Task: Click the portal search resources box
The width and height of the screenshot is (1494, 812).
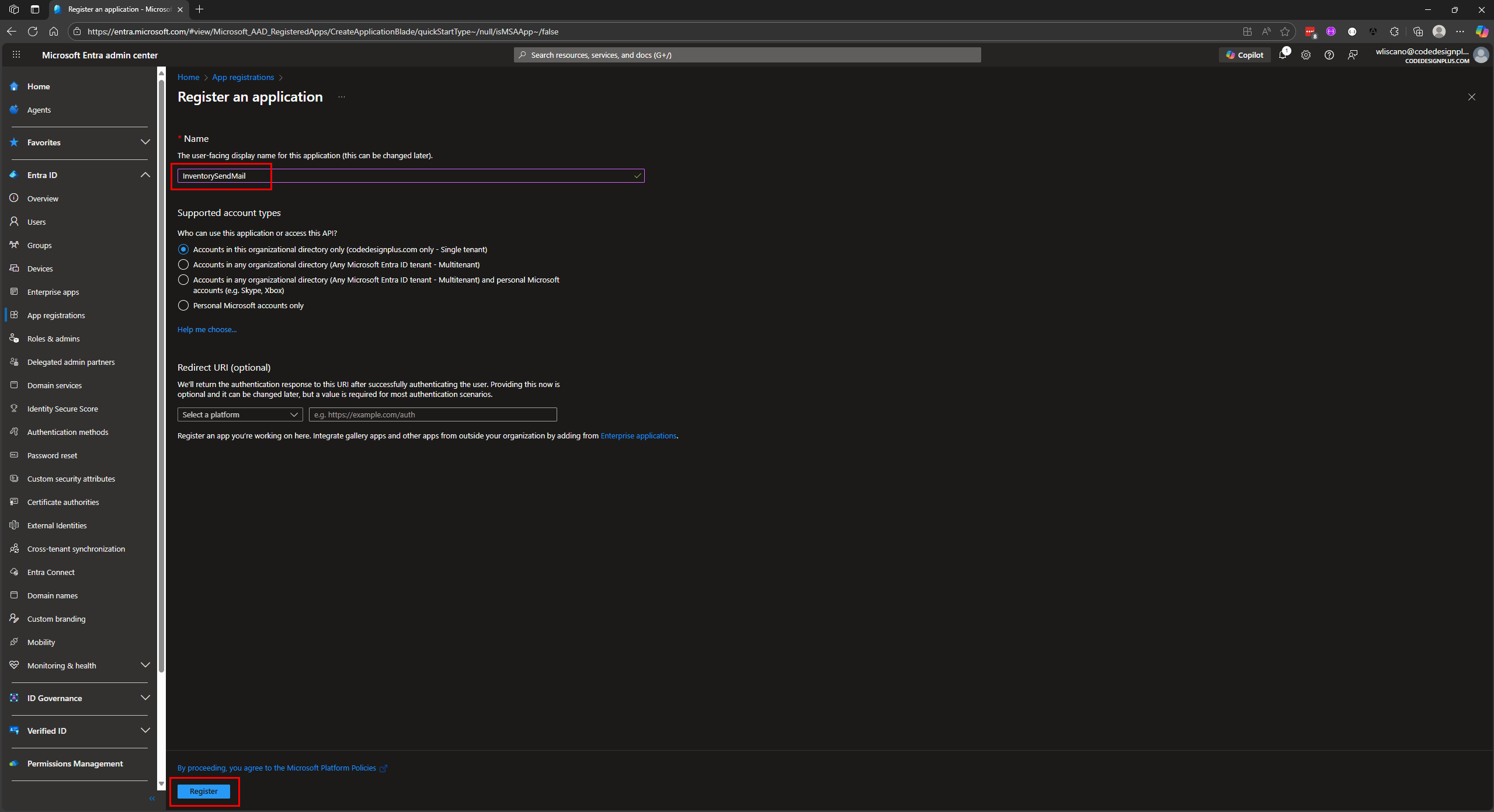Action: point(747,55)
